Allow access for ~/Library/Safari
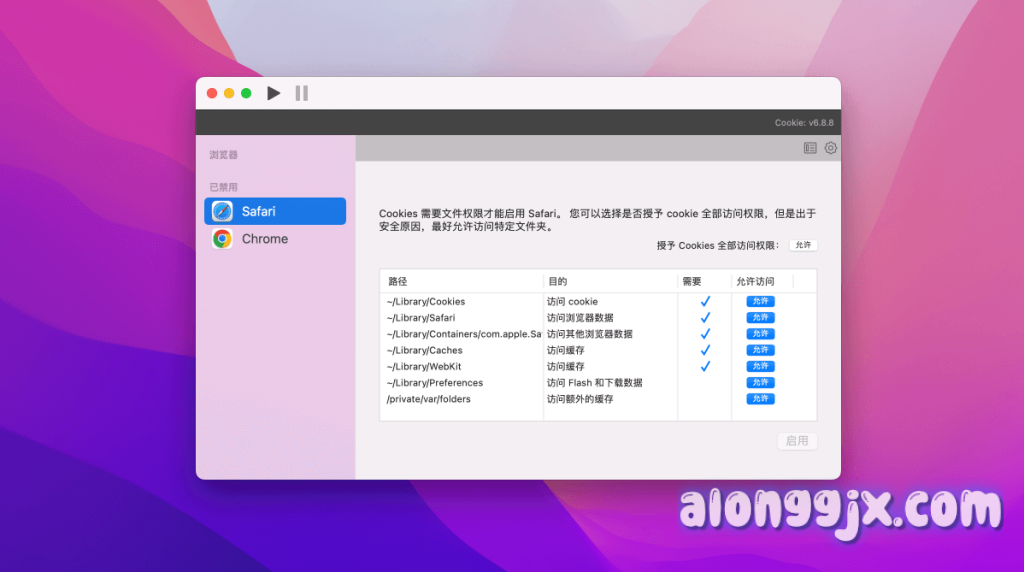1024x572 pixels. 760,318
